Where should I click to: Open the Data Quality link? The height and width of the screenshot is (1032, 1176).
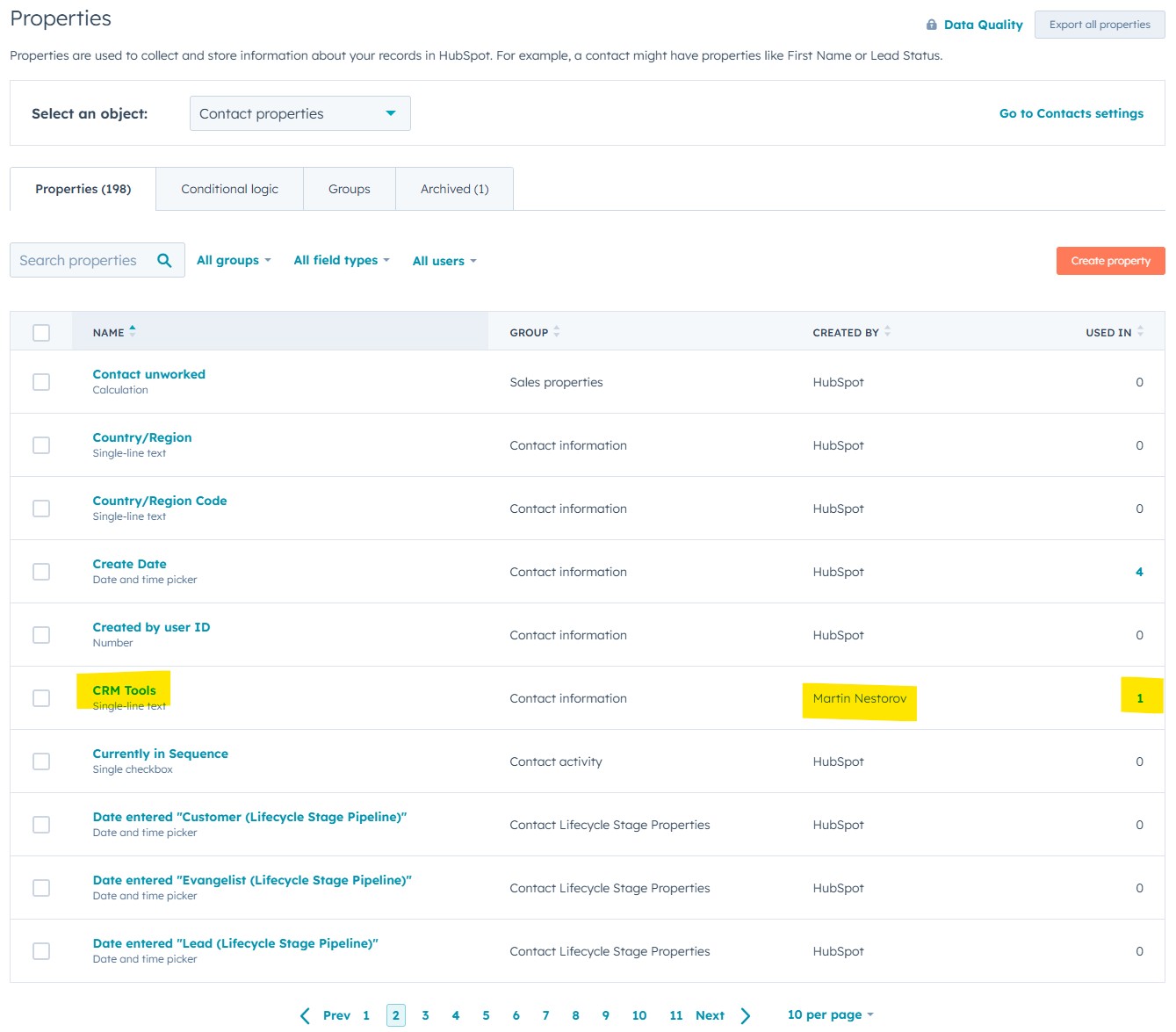984,25
